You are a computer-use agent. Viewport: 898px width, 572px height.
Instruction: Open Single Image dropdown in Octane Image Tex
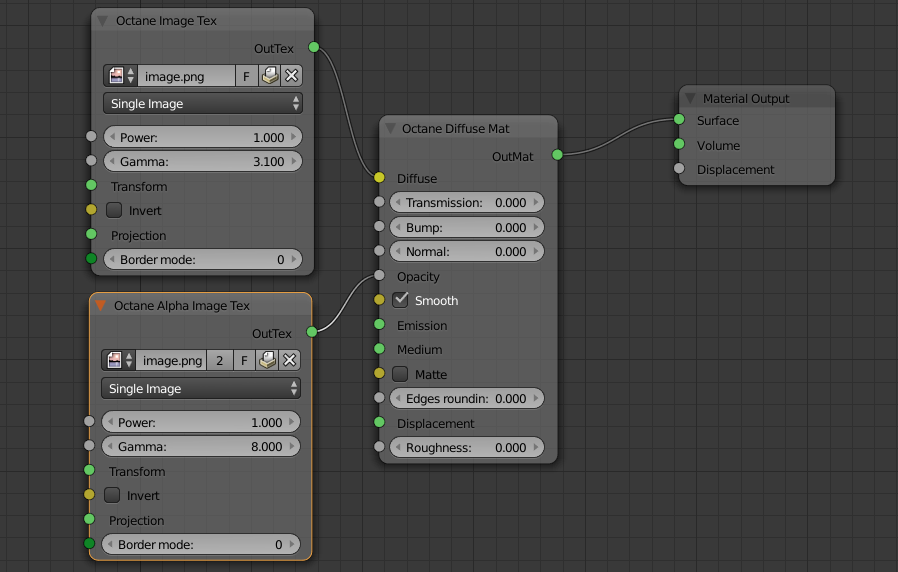pos(203,104)
